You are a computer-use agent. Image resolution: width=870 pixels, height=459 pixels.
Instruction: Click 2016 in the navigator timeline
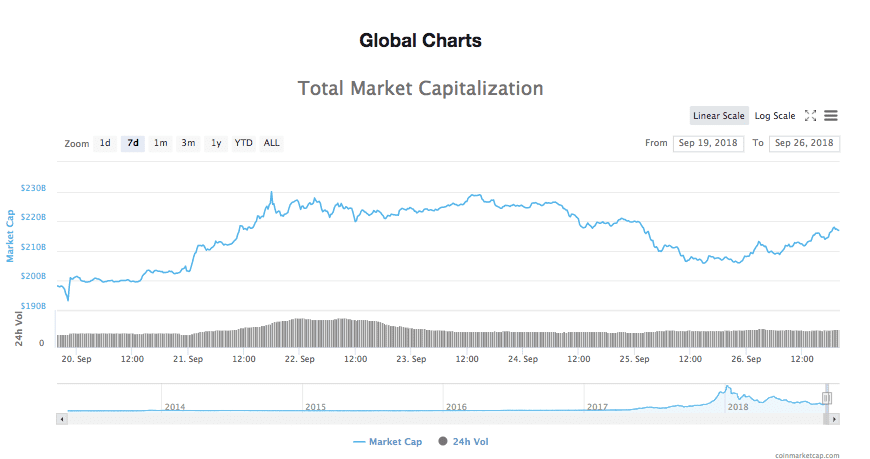pyautogui.click(x=456, y=407)
